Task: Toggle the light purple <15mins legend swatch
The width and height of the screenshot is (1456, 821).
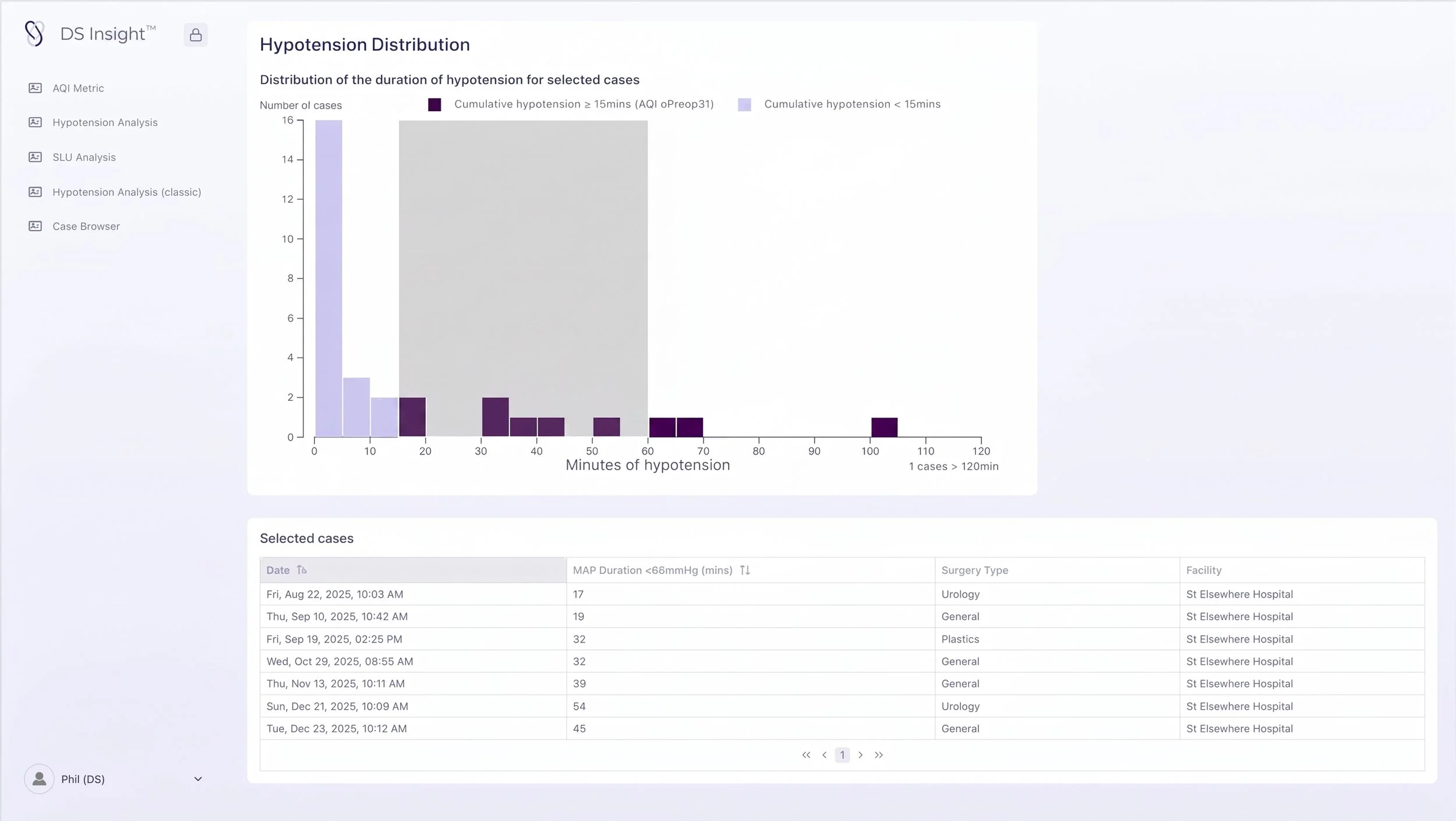Action: (x=744, y=104)
